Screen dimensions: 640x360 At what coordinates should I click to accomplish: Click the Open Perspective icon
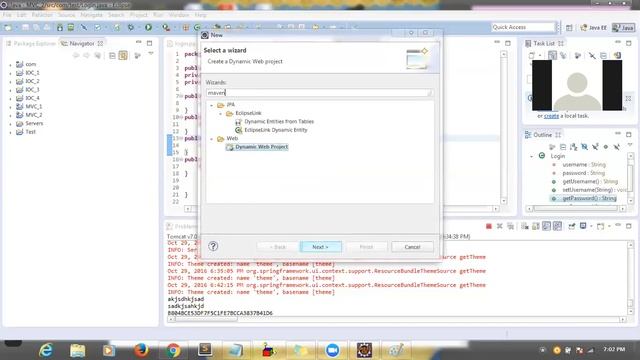coord(569,28)
